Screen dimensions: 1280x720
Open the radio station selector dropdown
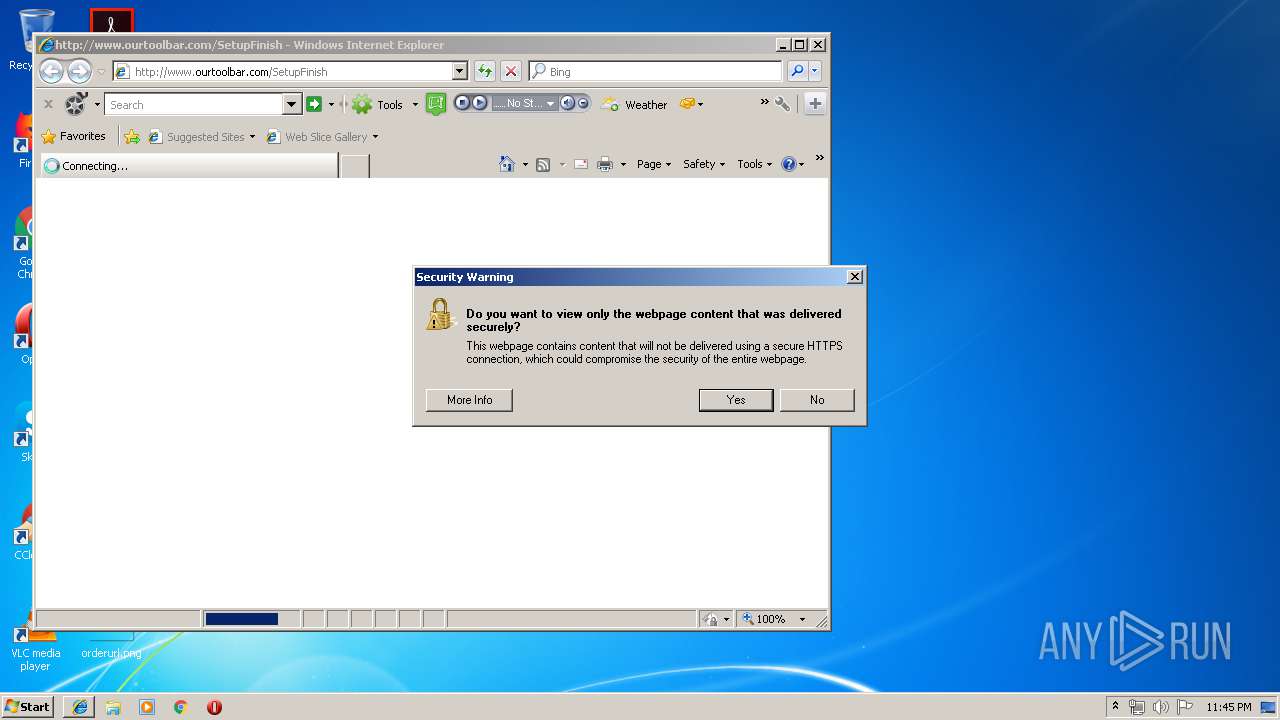click(x=550, y=104)
